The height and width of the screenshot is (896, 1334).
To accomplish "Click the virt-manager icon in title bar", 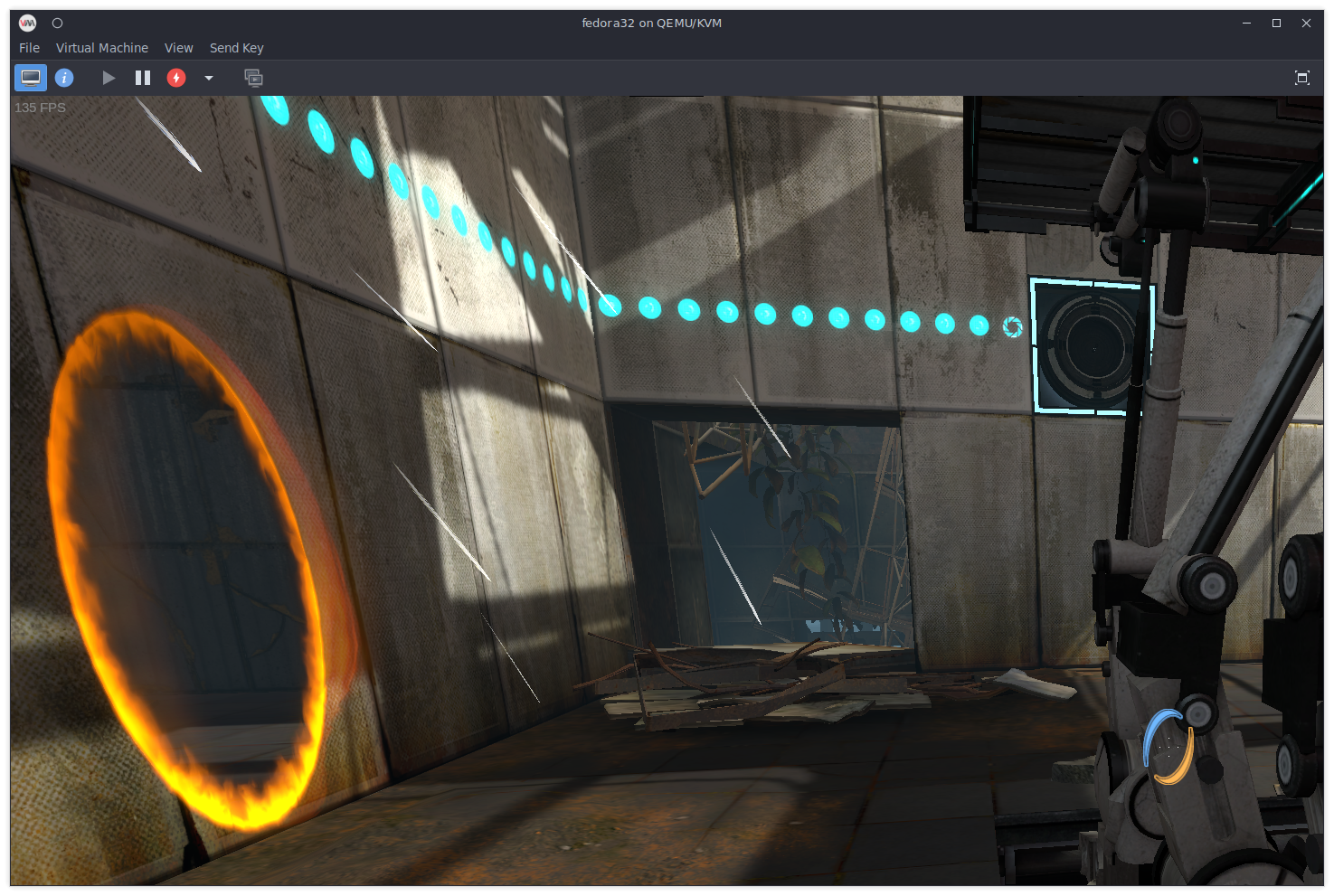I will pos(28,23).
